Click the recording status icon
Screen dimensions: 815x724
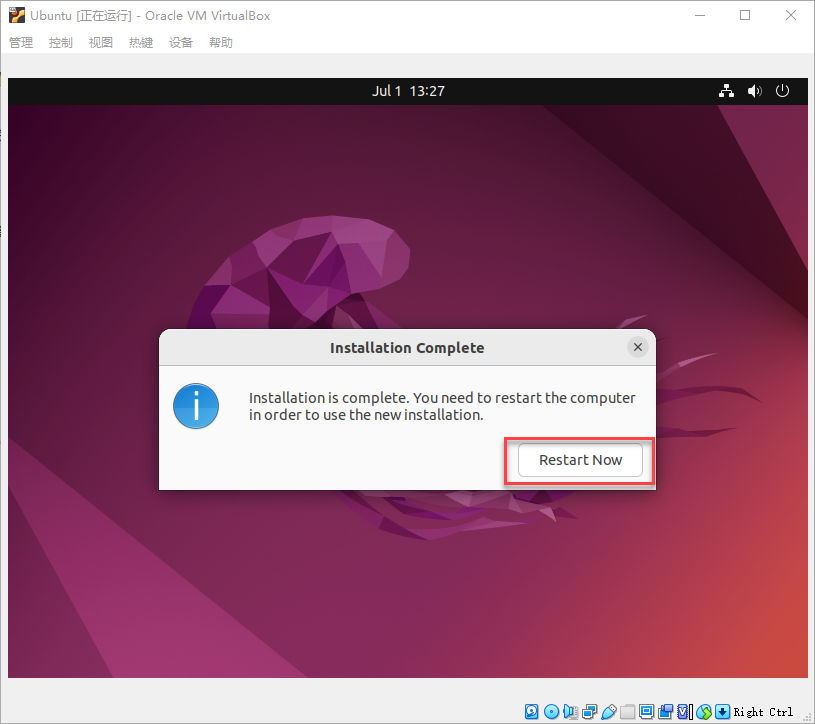(665, 712)
